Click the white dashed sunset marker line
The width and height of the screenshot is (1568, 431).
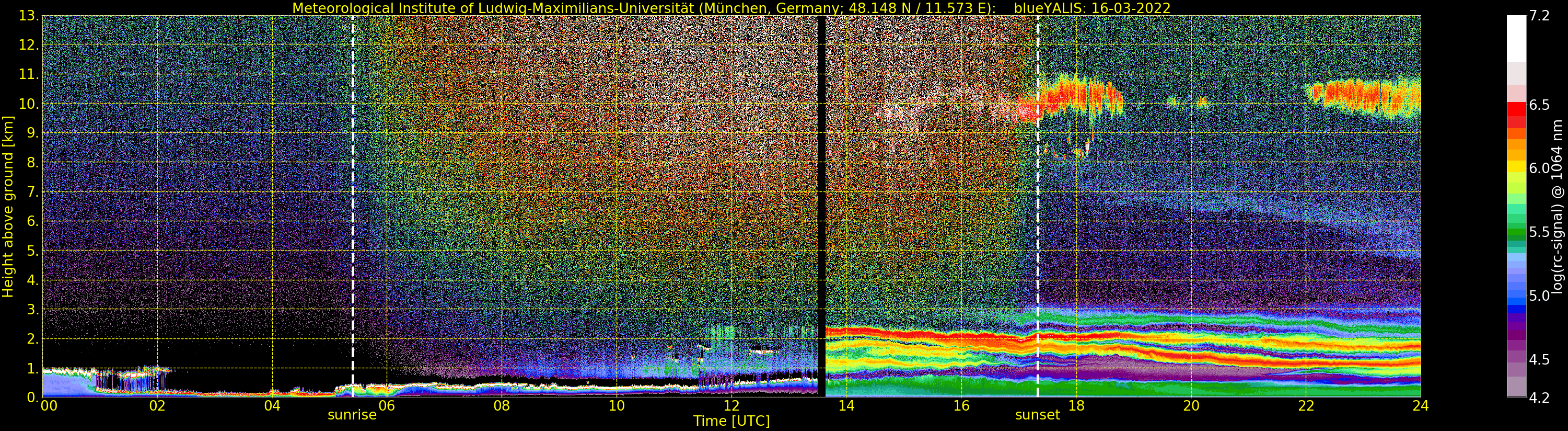(1038, 206)
